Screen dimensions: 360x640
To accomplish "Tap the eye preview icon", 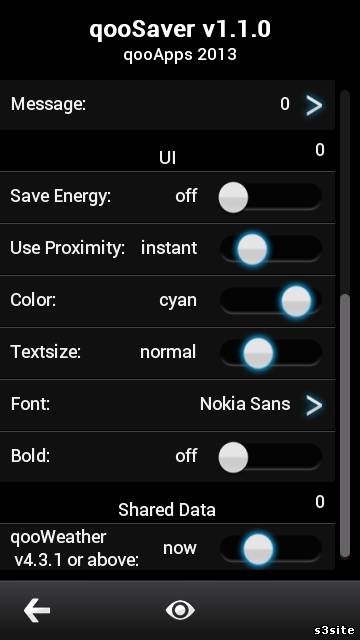I will [180, 610].
